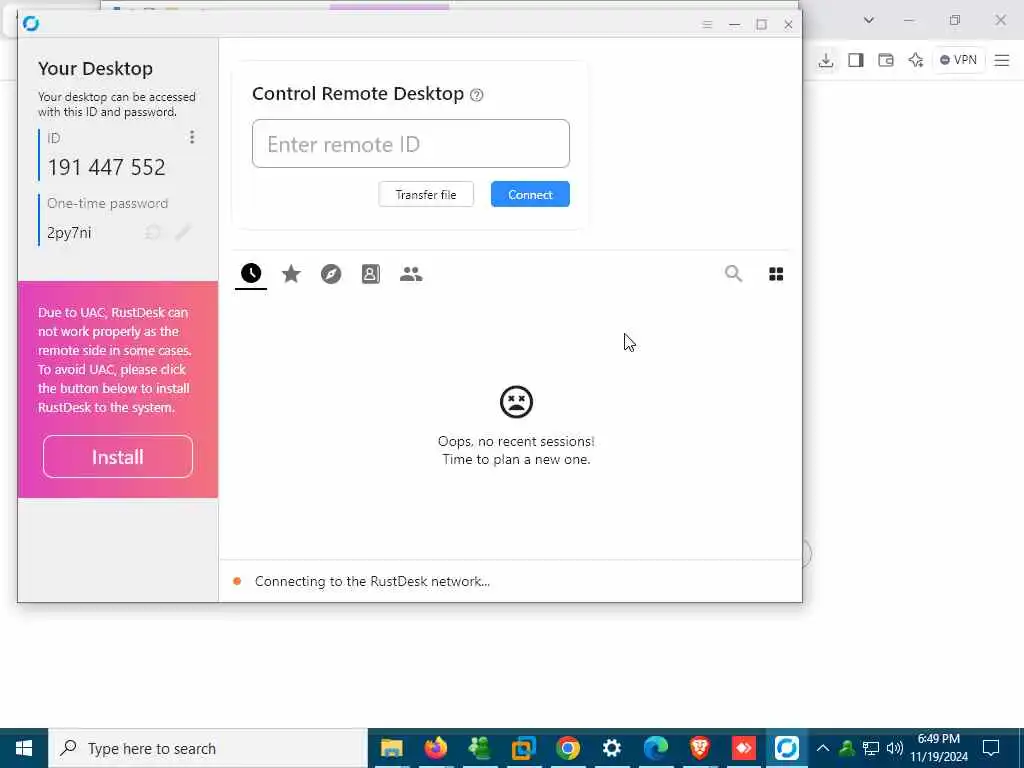The width and height of the screenshot is (1024, 768).
Task: Click the Enter remote ID field
Action: (x=411, y=144)
